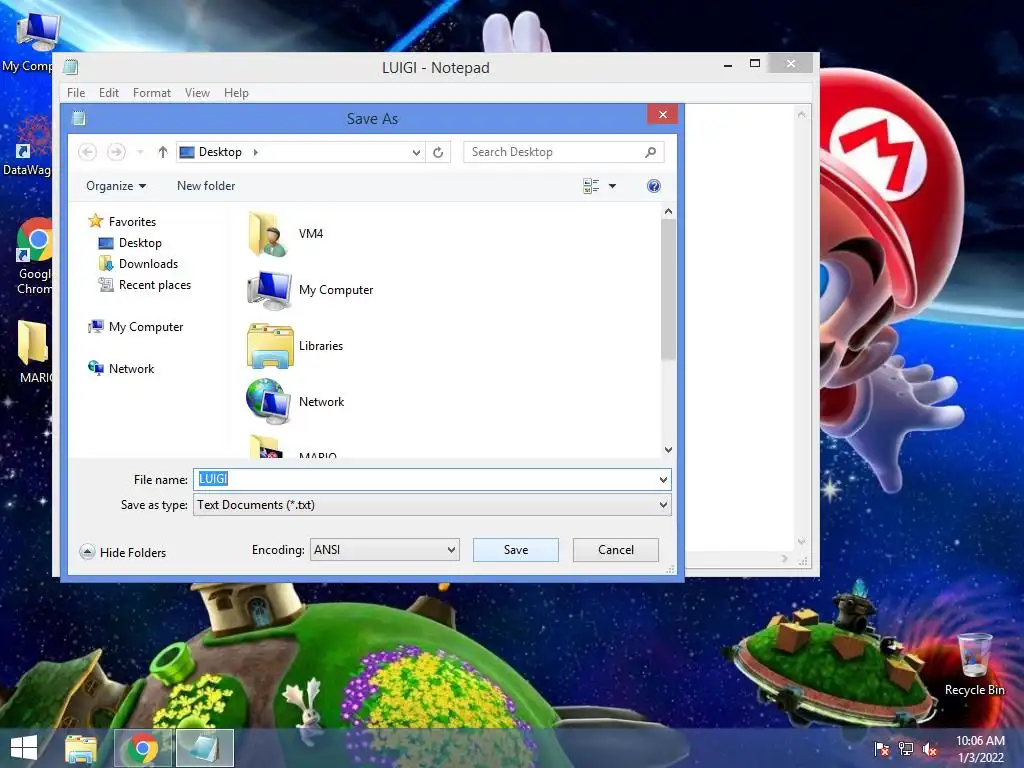1024x768 pixels.
Task: Open Notepad Edit menu
Action: click(108, 93)
